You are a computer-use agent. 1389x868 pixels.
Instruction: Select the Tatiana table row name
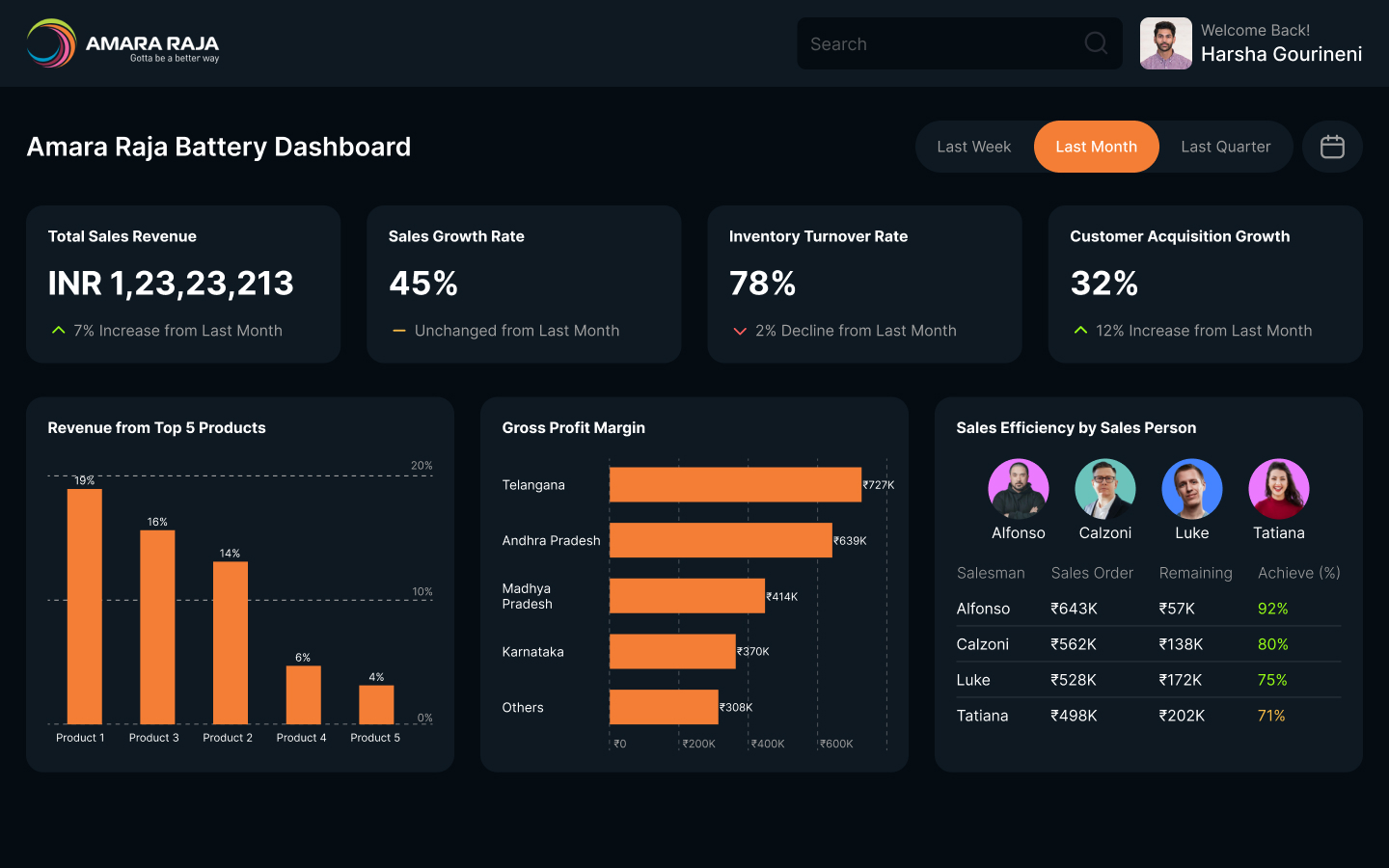[x=983, y=716]
